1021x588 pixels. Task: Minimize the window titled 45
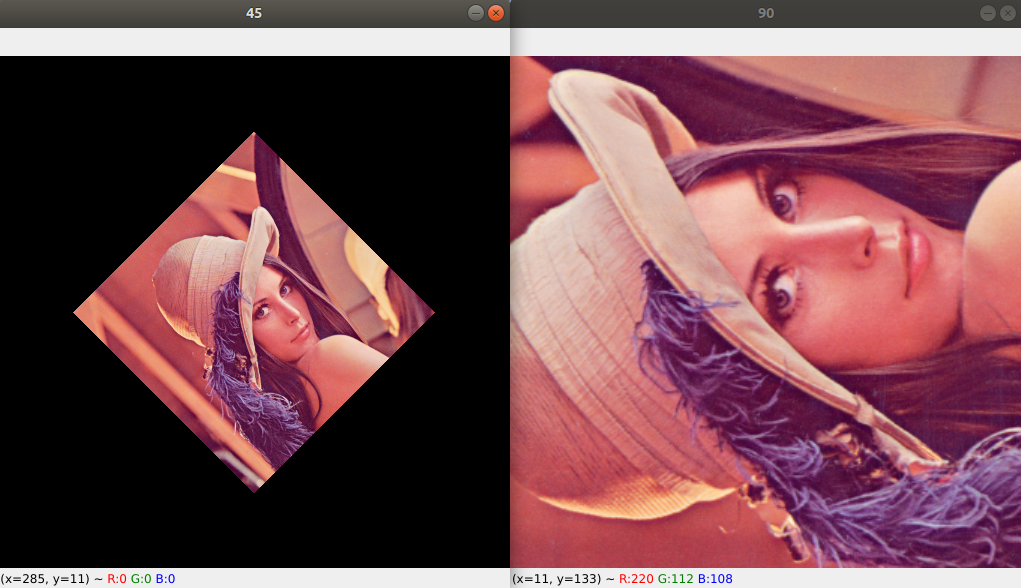click(476, 13)
